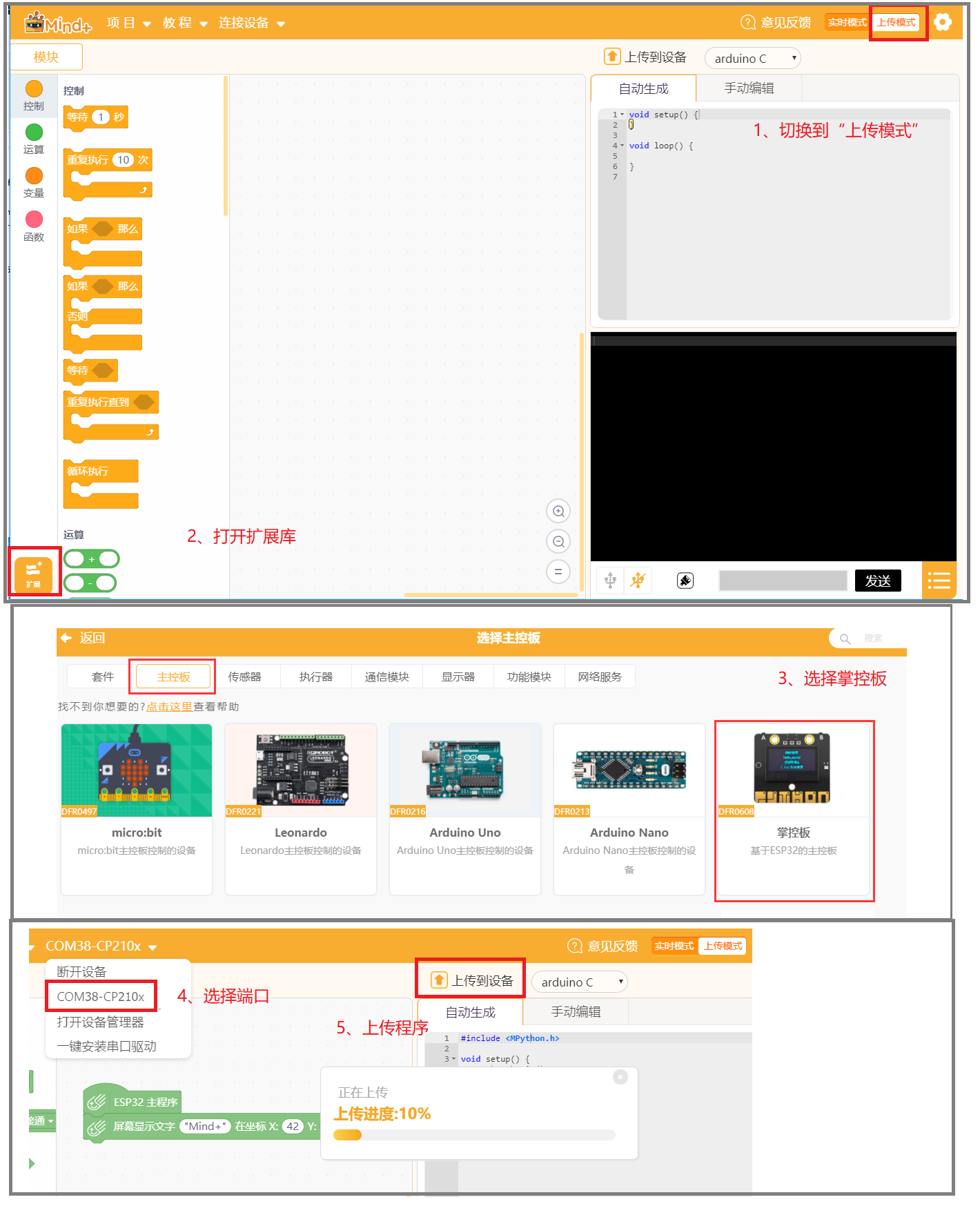Click the 点击这里 help link
This screenshot has height=1215, width=980.
click(x=169, y=706)
